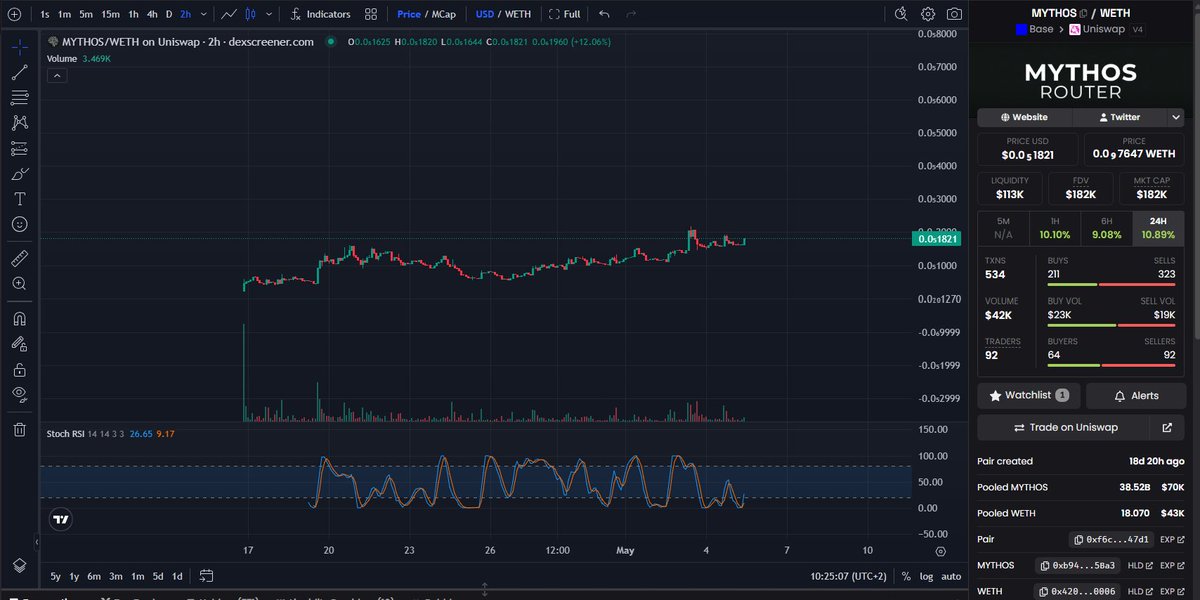Toggle percent scale mode

(x=906, y=576)
